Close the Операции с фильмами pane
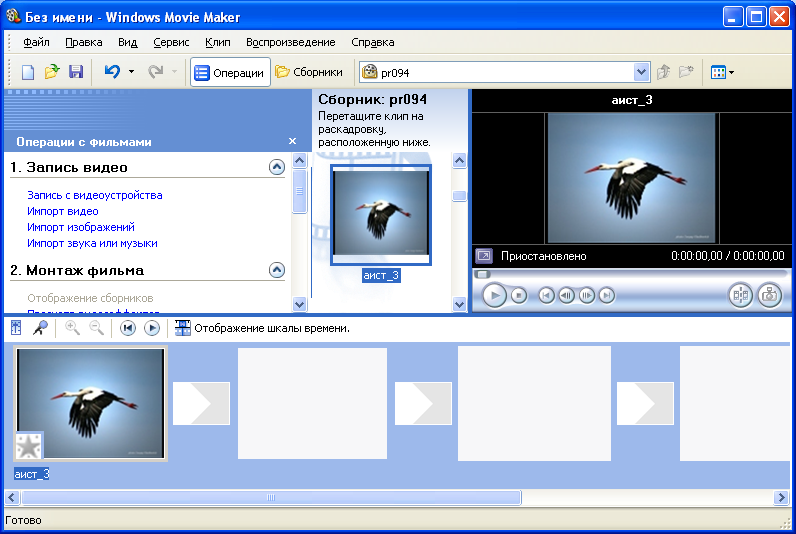Viewport: 796px width, 534px height. tap(292, 141)
